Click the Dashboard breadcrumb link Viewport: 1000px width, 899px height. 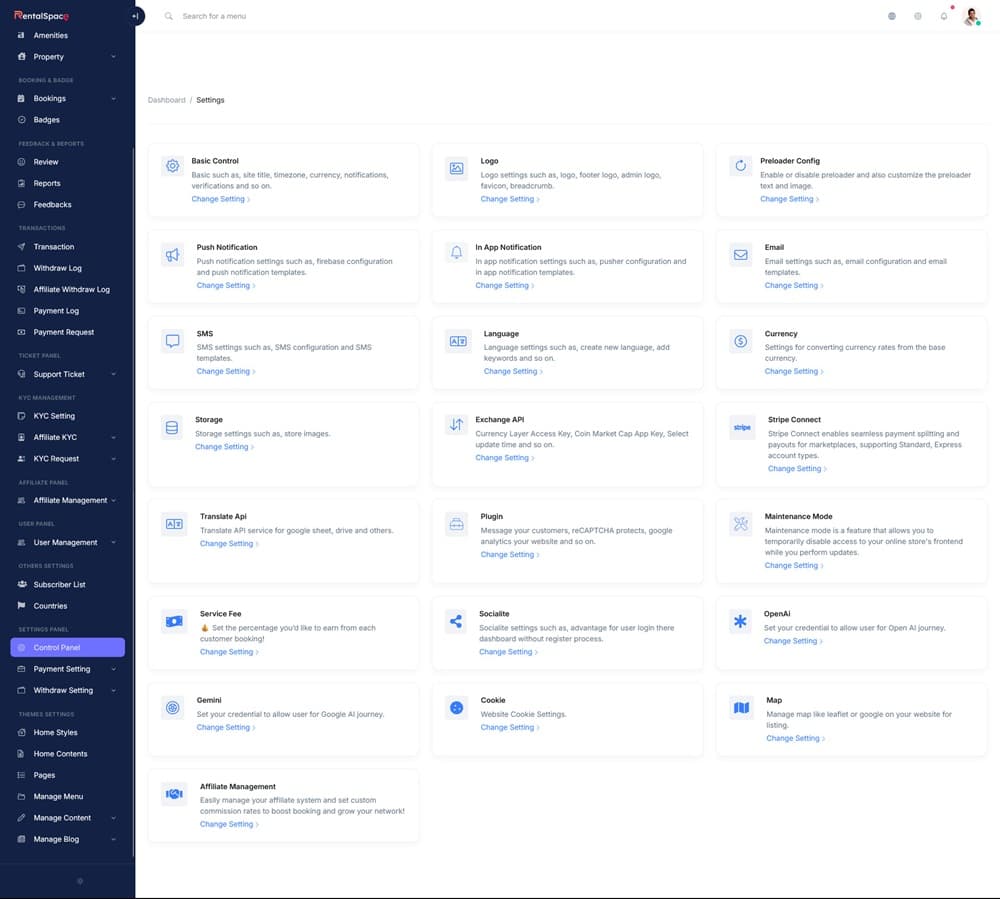(166, 100)
